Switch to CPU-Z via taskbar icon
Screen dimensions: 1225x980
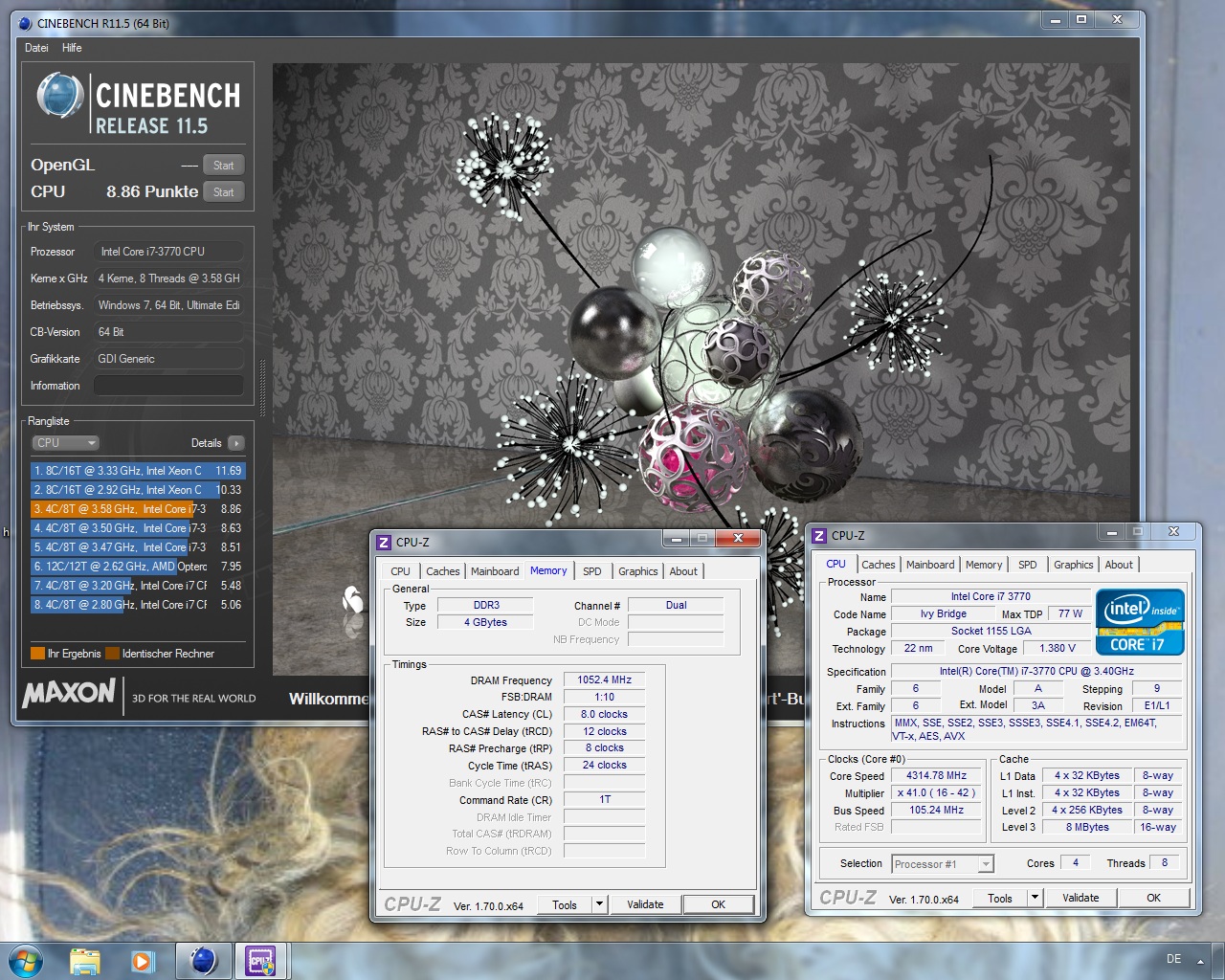[260, 960]
